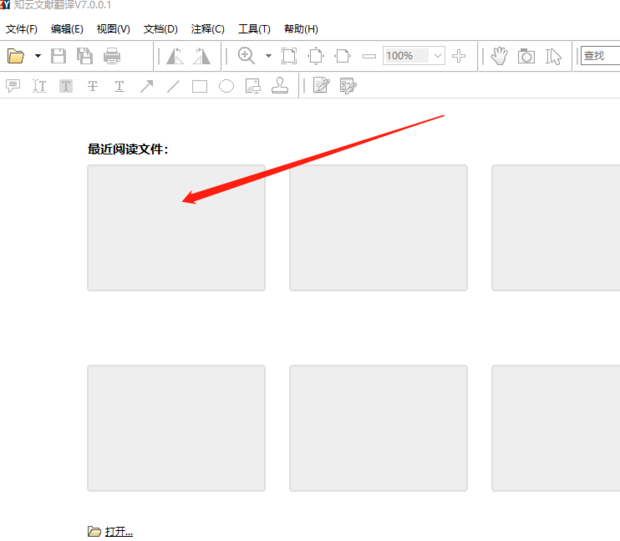
Task: Select the arrow drawing tool
Action: point(146,86)
